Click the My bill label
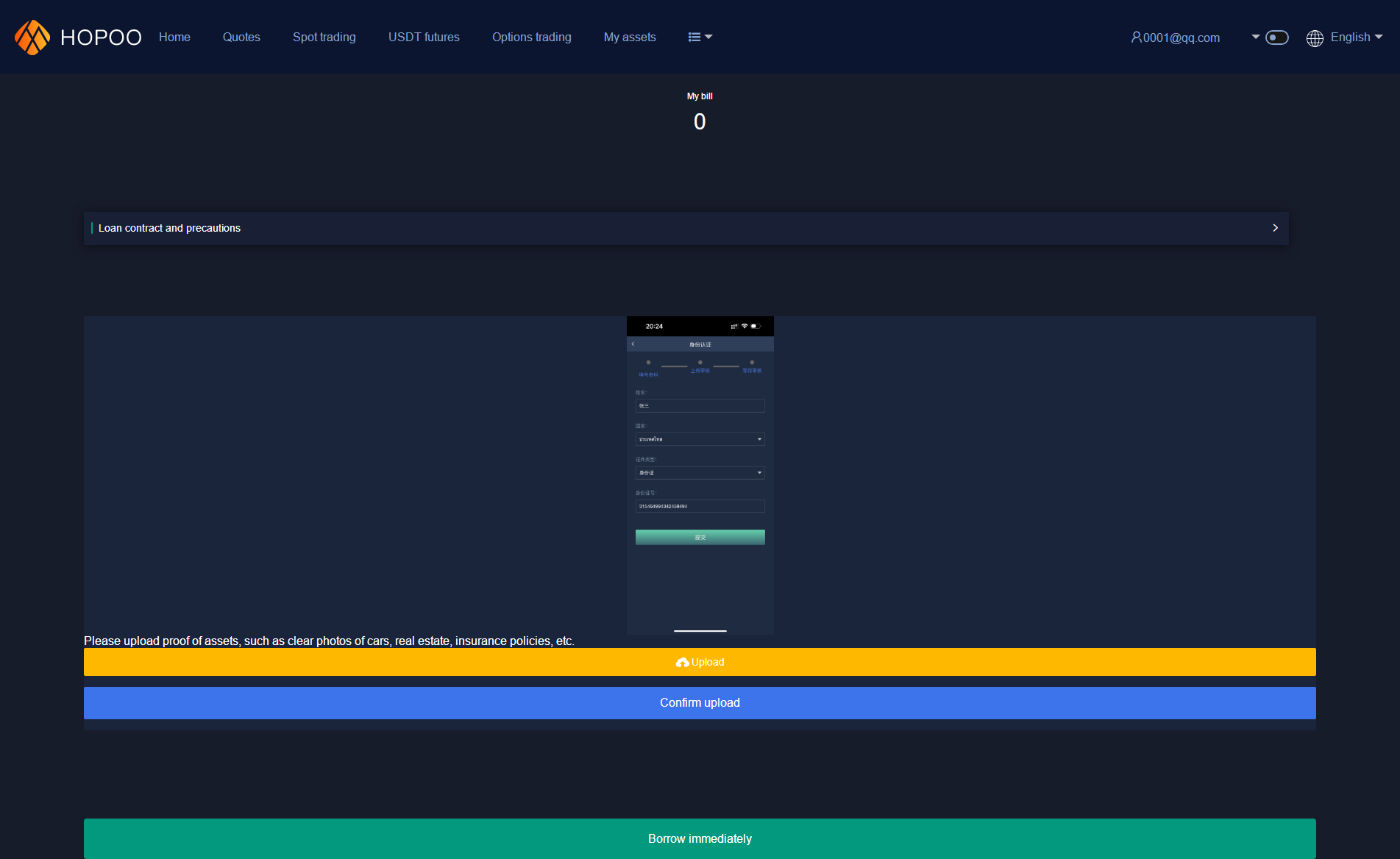This screenshot has width=1400, height=859. (x=700, y=96)
